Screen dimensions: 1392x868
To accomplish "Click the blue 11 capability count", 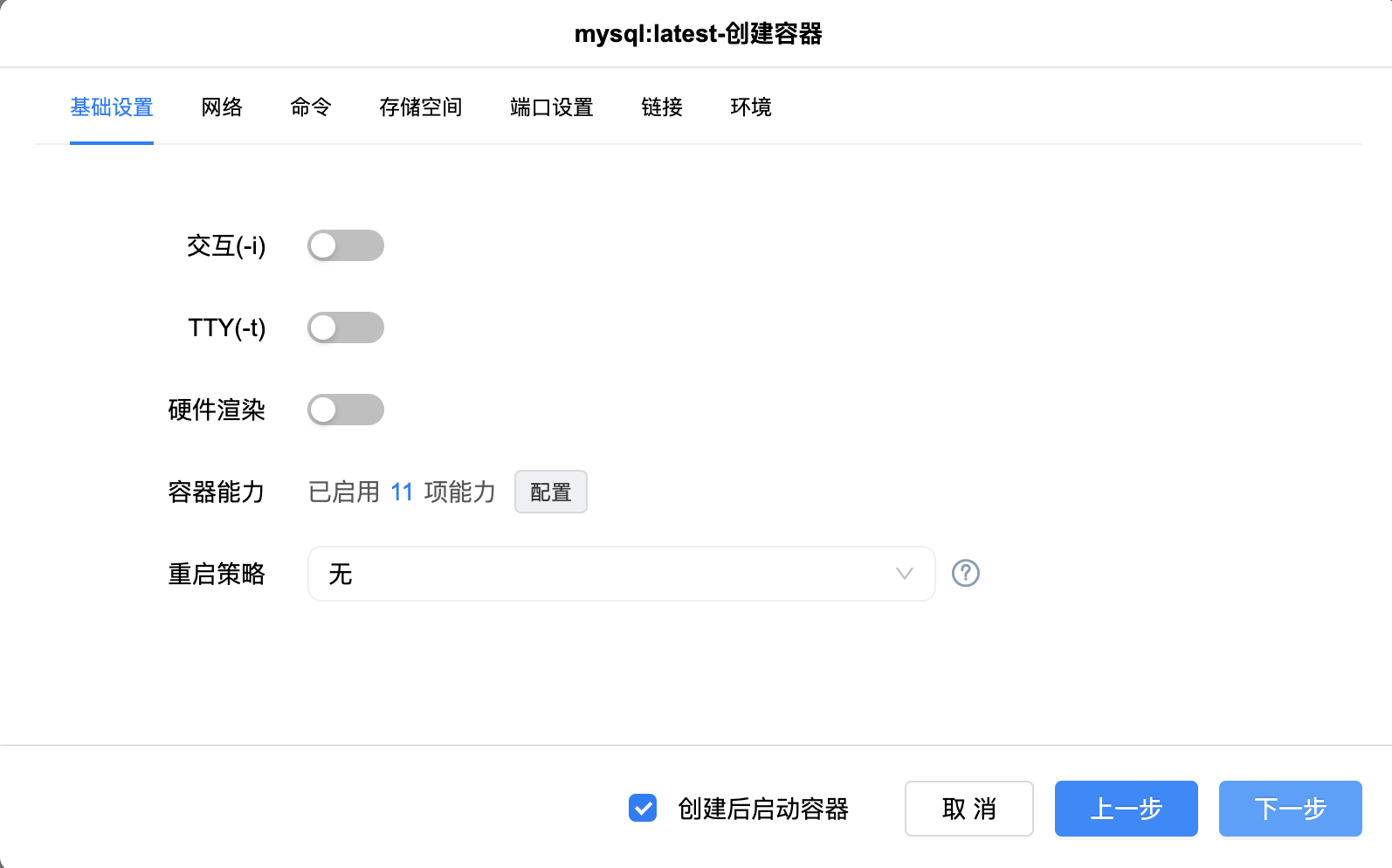I will pyautogui.click(x=402, y=493).
